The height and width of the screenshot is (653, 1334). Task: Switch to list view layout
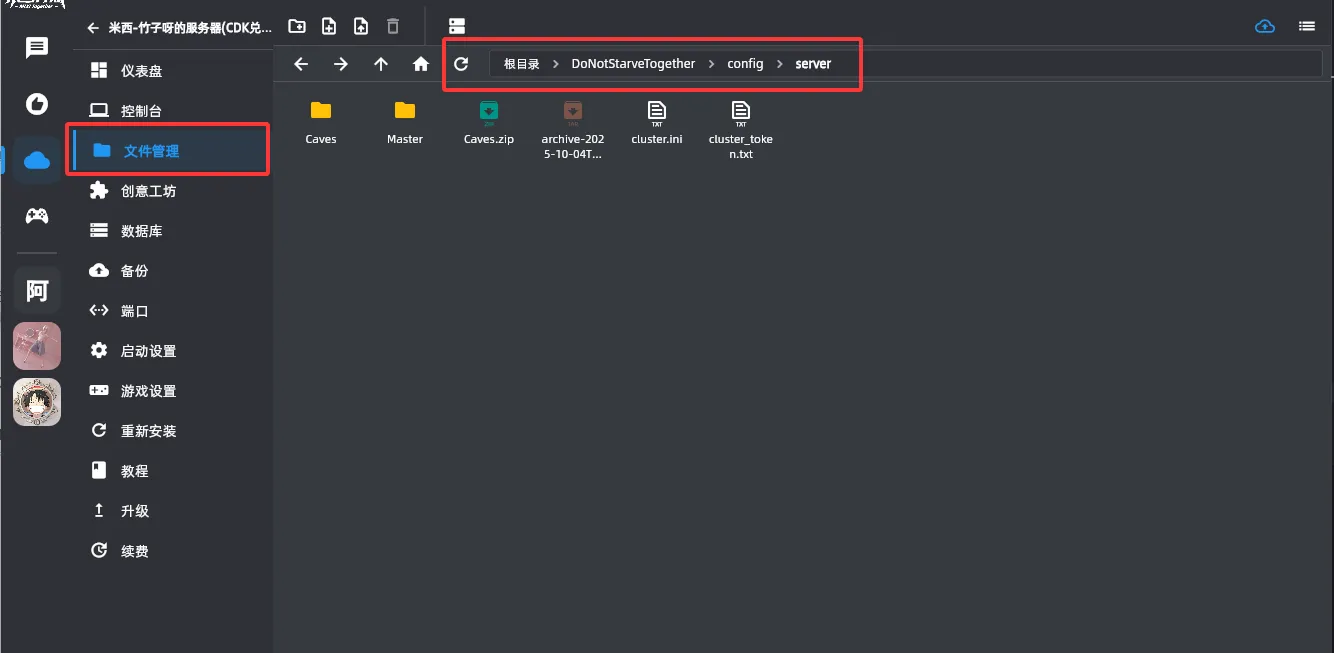pyautogui.click(x=1306, y=26)
